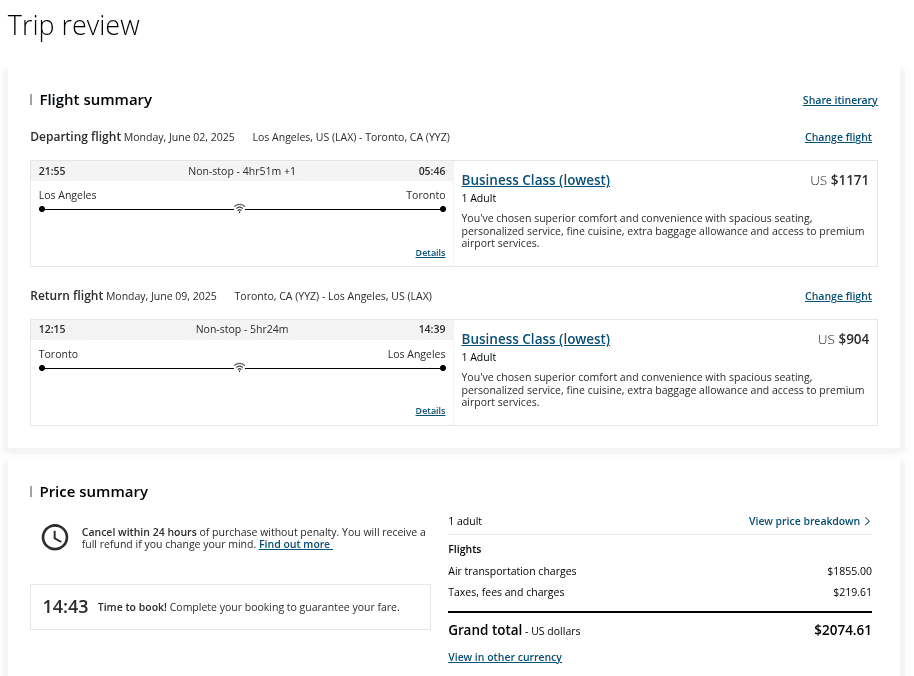Select the Grand total amount $2074.61

[x=843, y=630]
